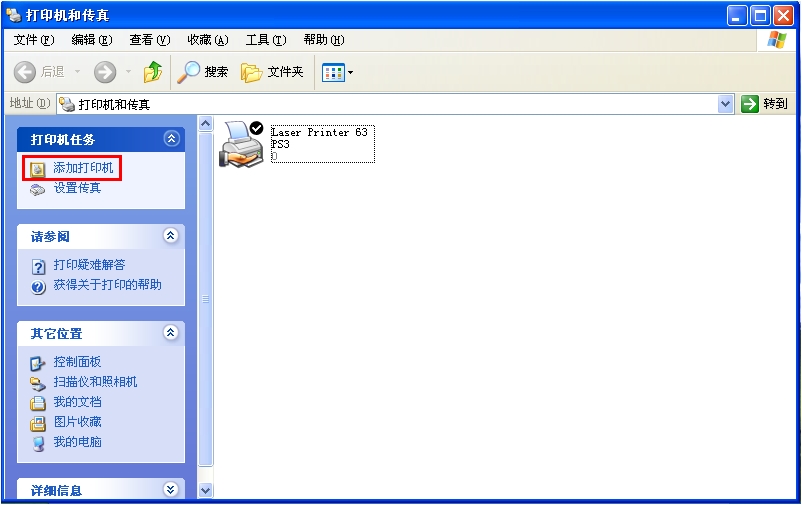This screenshot has height=505, width=802.
Task: Click the 获得关于打印的帮助 link
Action: [x=107, y=285]
